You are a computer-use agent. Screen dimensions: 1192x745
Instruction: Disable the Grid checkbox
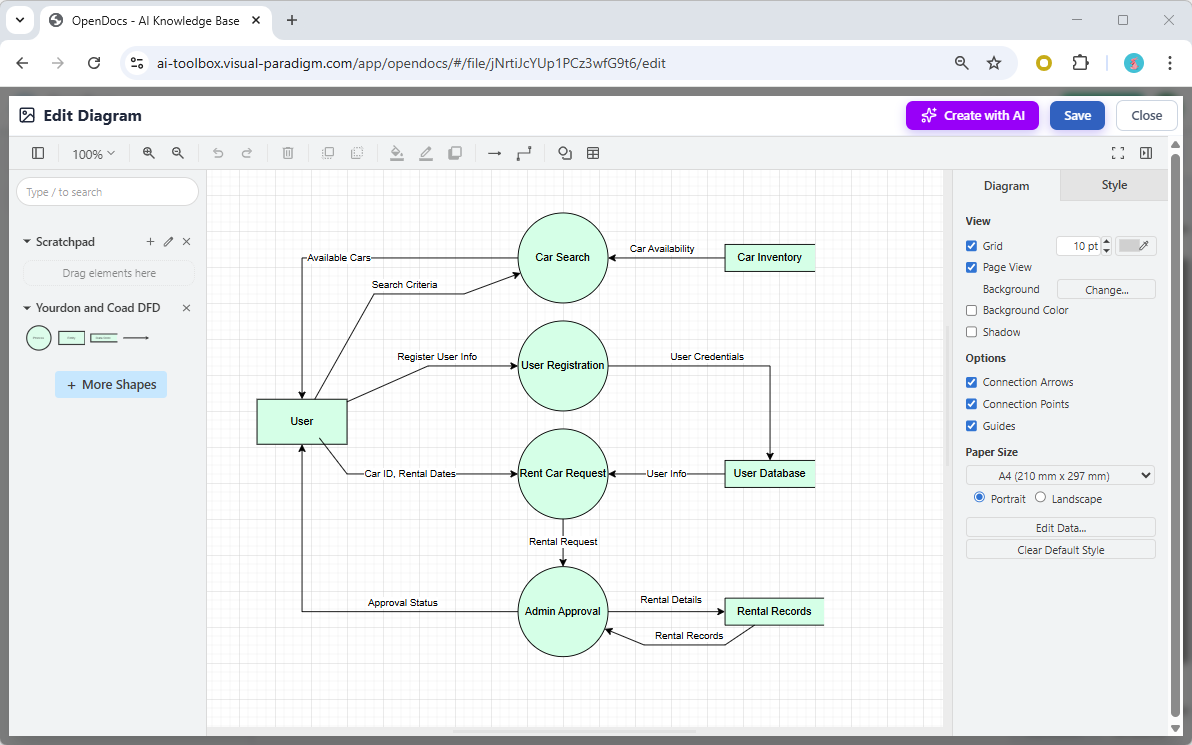[971, 245]
